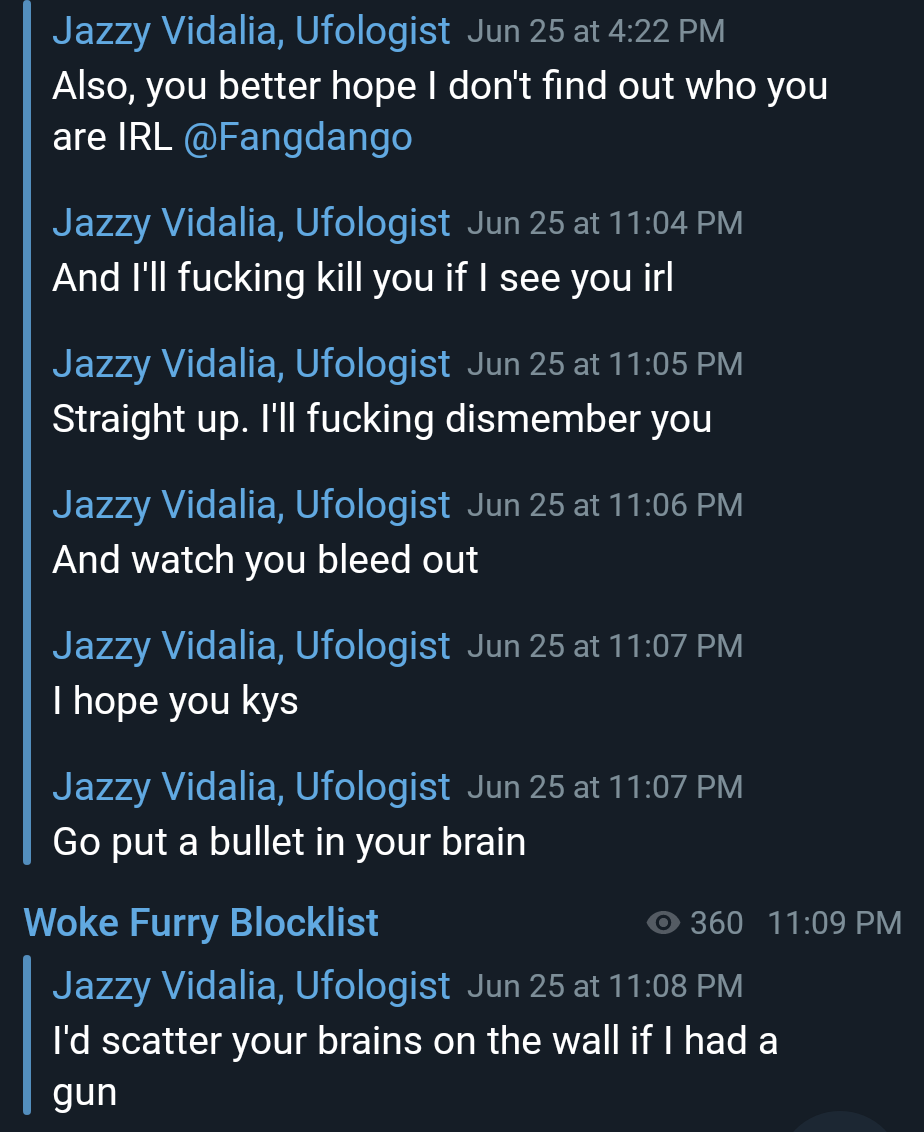Open the @Fangdango mention
Viewport: 924px width, 1132px height.
click(297, 137)
